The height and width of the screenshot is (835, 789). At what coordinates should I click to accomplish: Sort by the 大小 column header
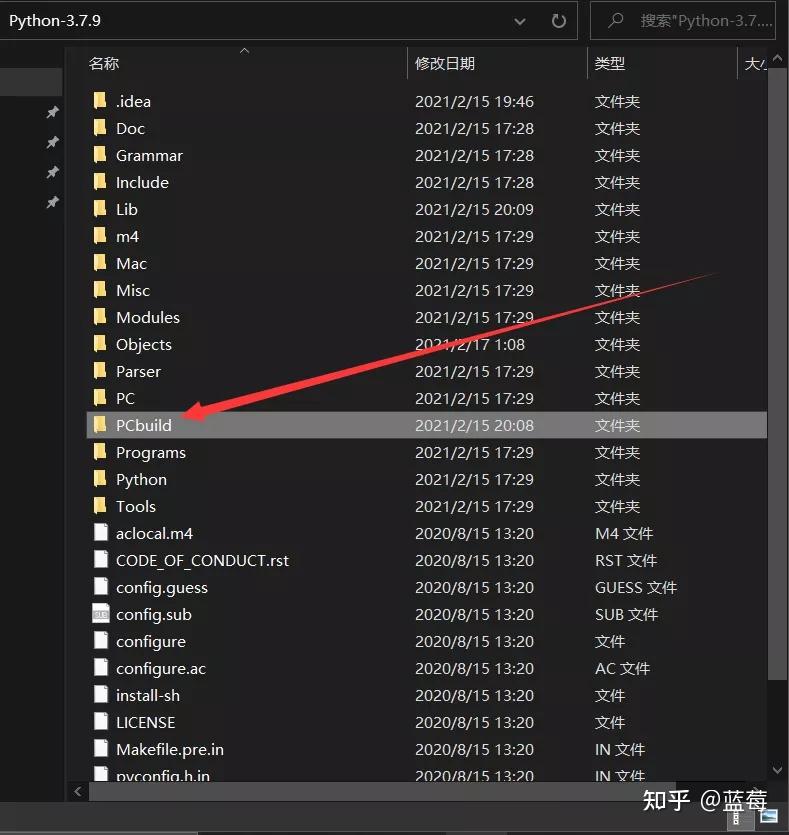(755, 63)
